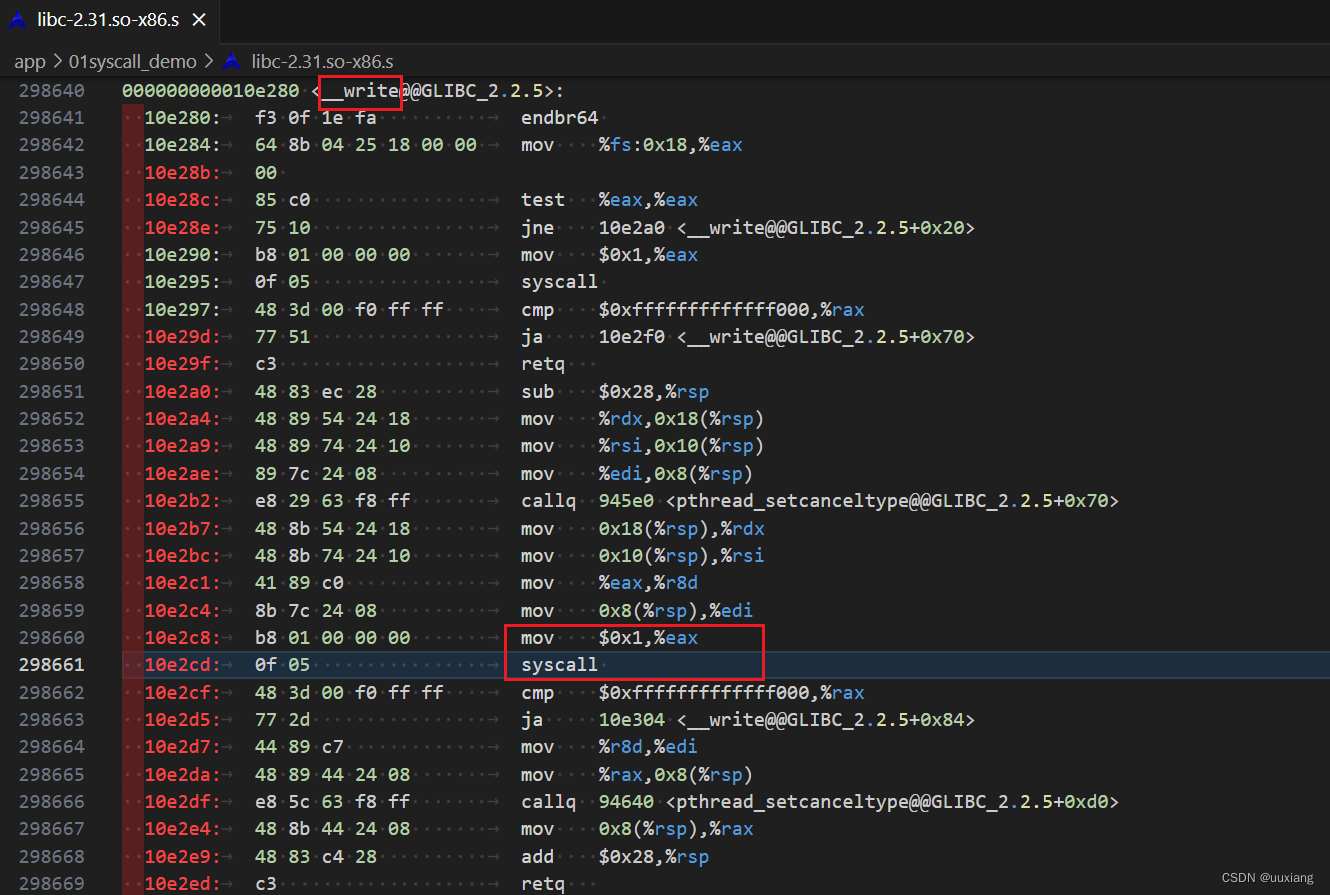Click bytes e8 29 63 f8 ff
This screenshot has height=895, width=1330.
pyautogui.click(x=332, y=501)
